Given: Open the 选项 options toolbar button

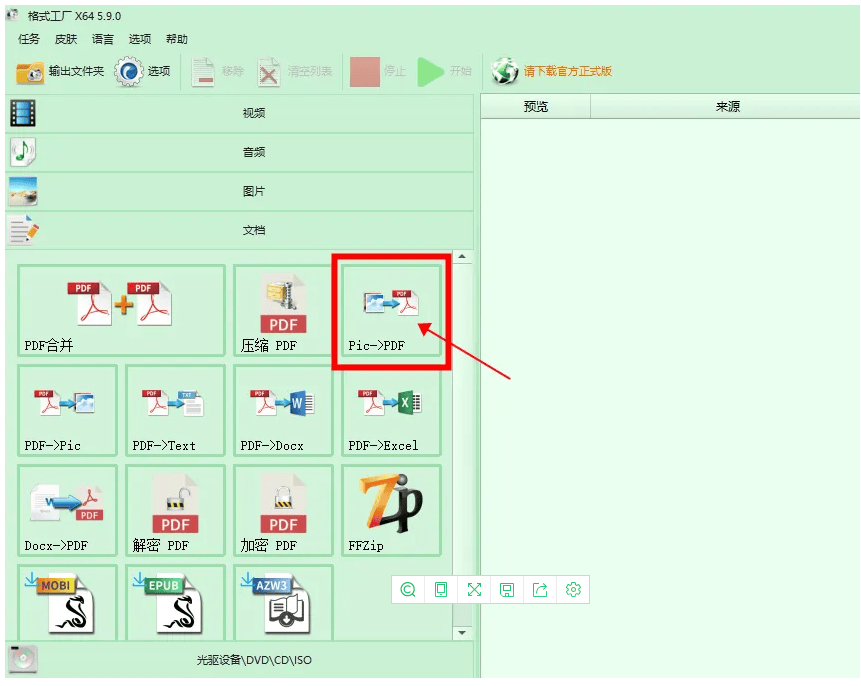Looking at the screenshot, I should [143, 71].
